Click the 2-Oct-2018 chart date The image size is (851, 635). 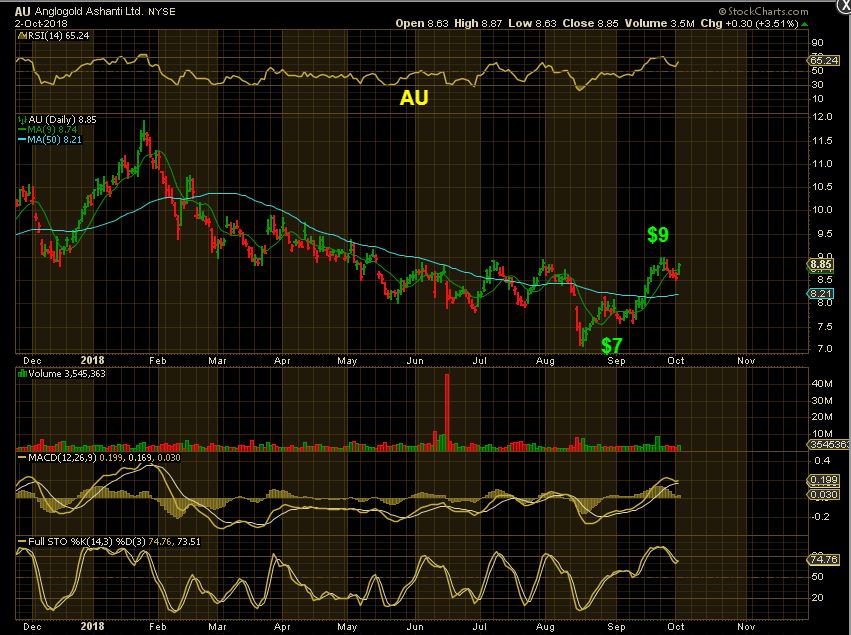41,23
